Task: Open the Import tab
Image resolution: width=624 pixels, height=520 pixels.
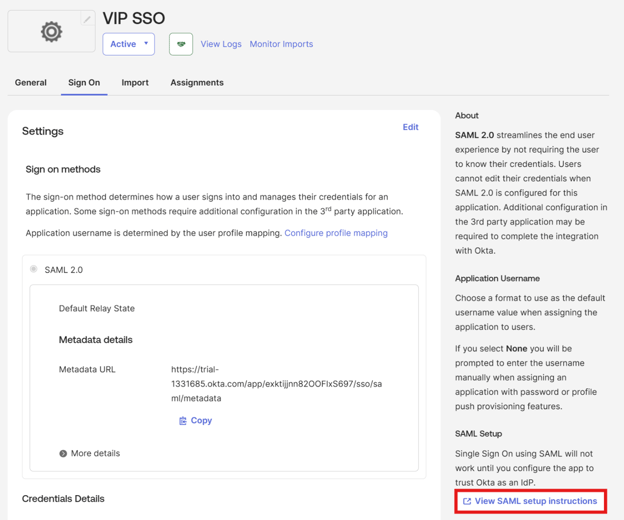Action: click(135, 82)
